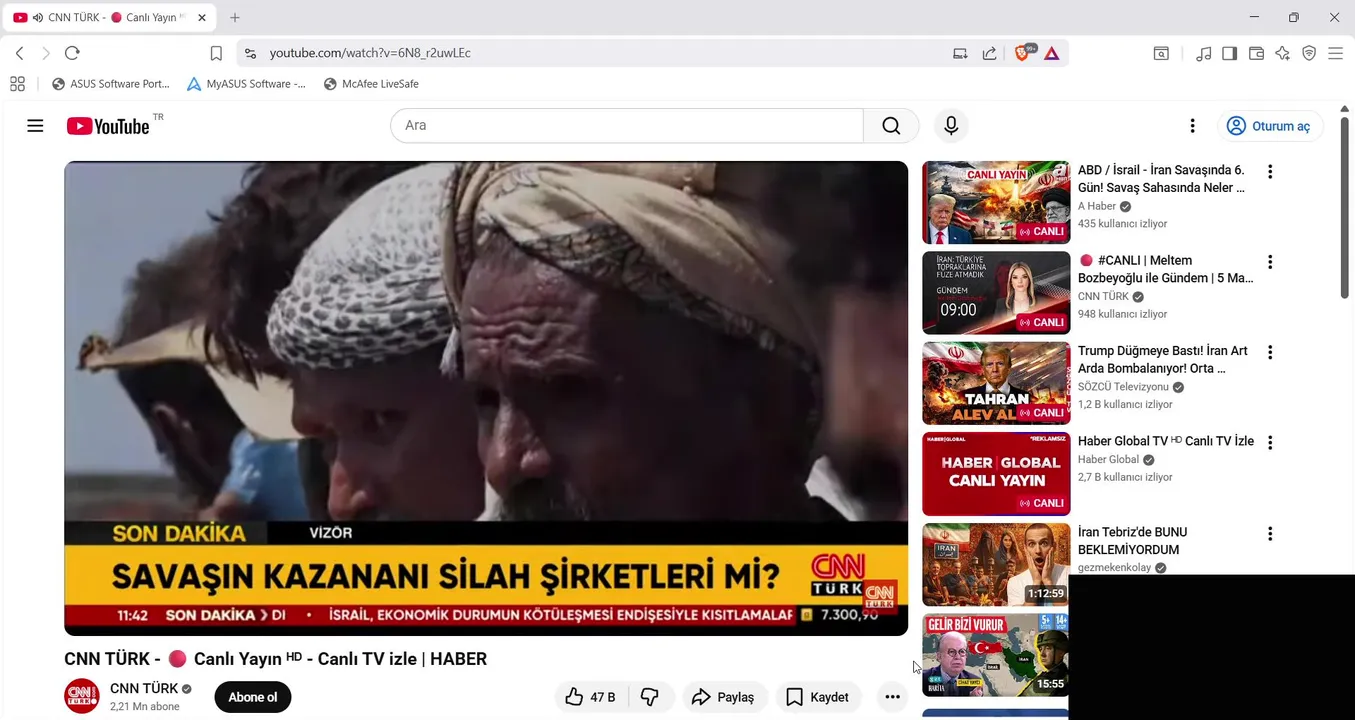Reload the page
Image resolution: width=1355 pixels, height=720 pixels.
coord(72,53)
